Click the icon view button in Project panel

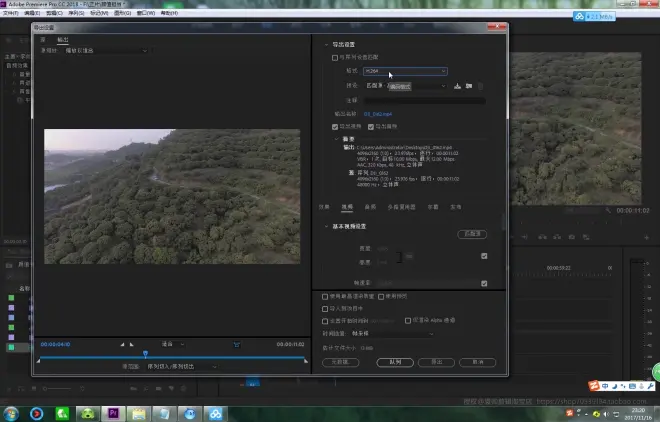click(34, 389)
